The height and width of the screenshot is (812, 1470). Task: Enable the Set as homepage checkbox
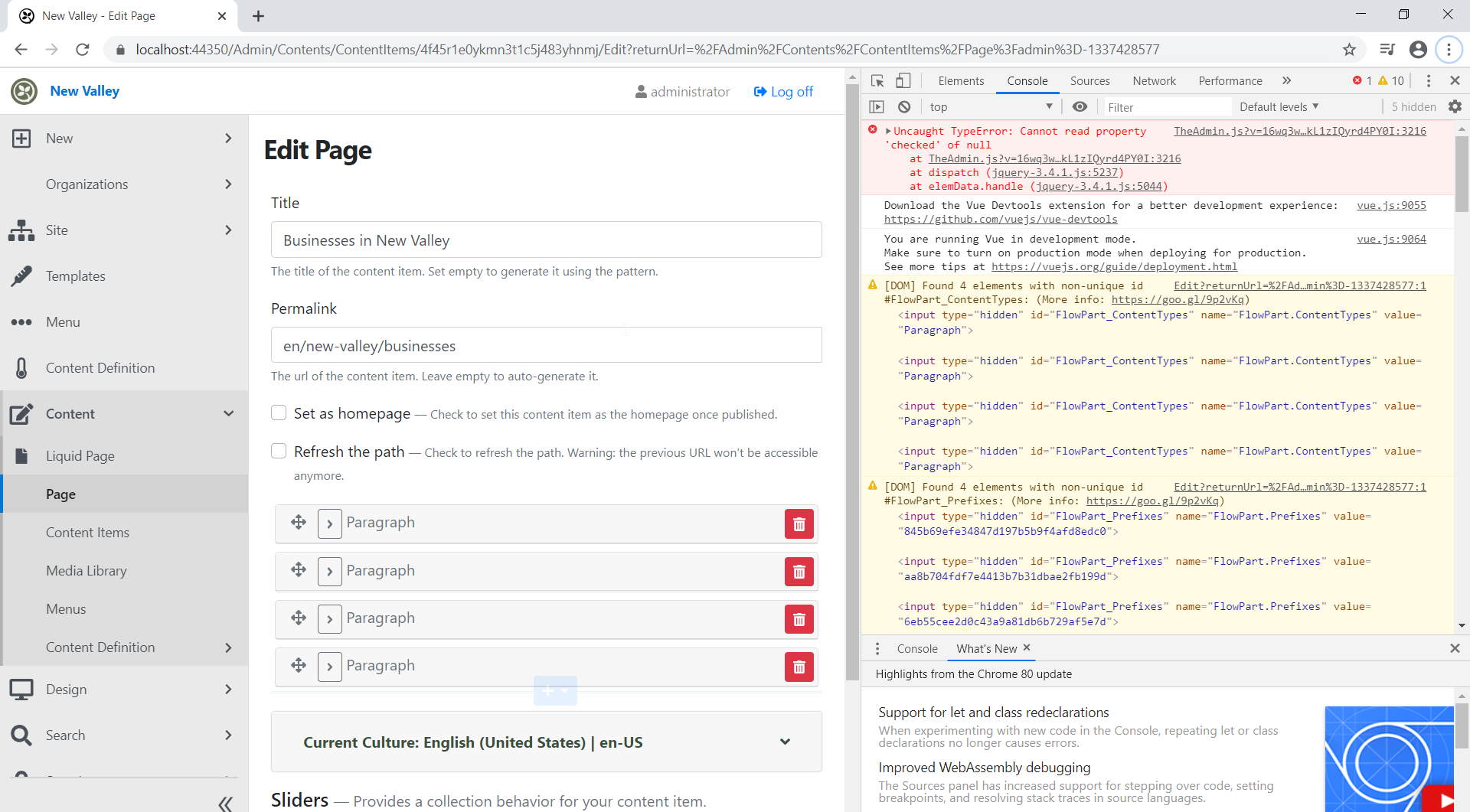[279, 413]
